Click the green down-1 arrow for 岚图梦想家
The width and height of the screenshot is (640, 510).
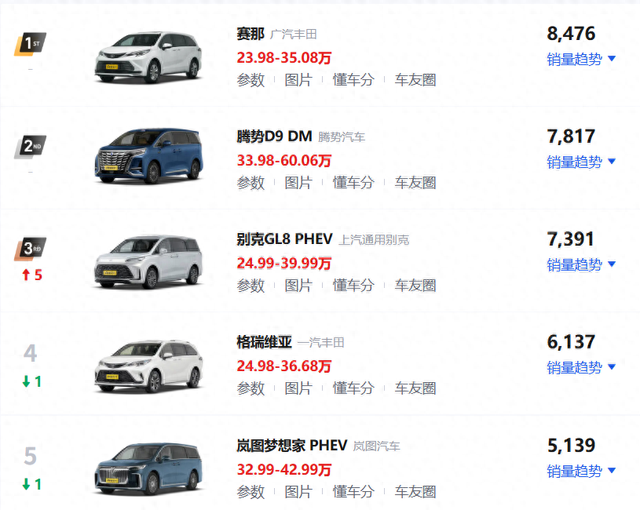pos(32,484)
